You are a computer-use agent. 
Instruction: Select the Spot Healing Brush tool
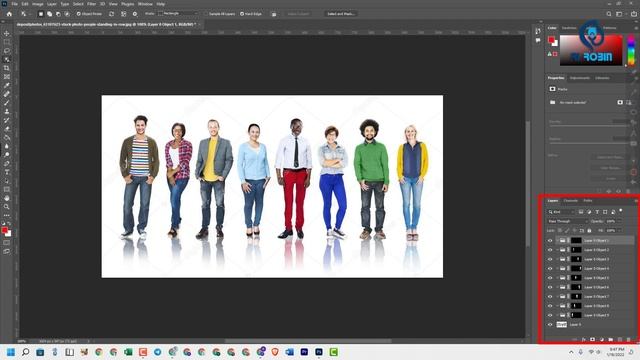tap(7, 94)
